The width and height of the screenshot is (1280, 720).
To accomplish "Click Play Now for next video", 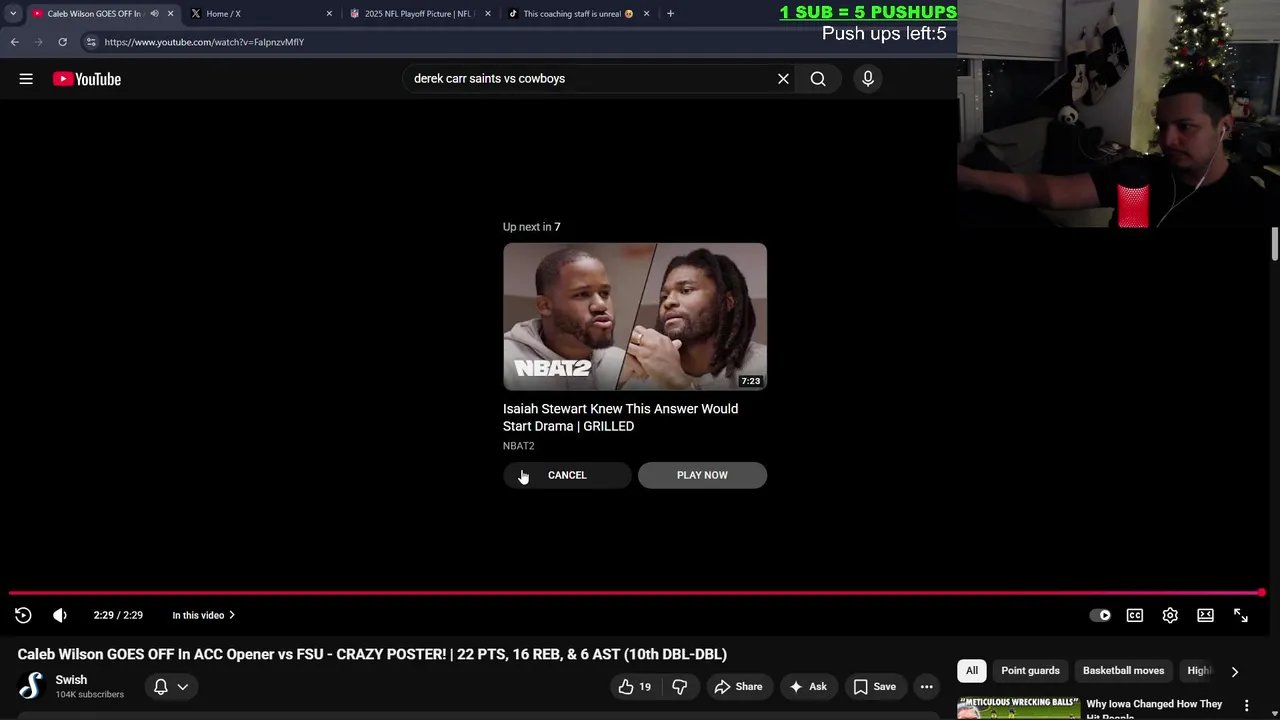I will pos(702,475).
